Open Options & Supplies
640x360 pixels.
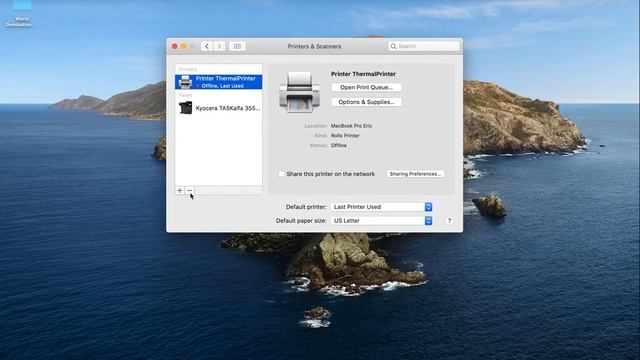point(367,102)
